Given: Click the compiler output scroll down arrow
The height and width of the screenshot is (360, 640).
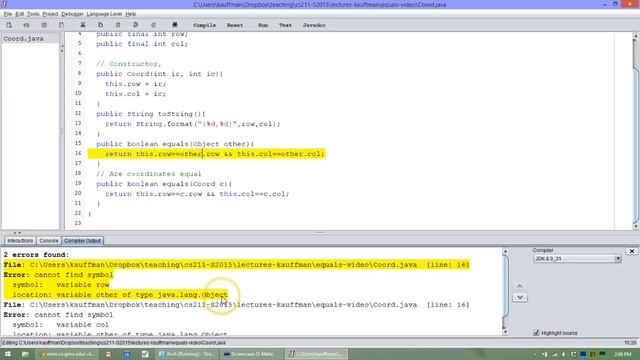Looking at the screenshot, I should [505, 332].
